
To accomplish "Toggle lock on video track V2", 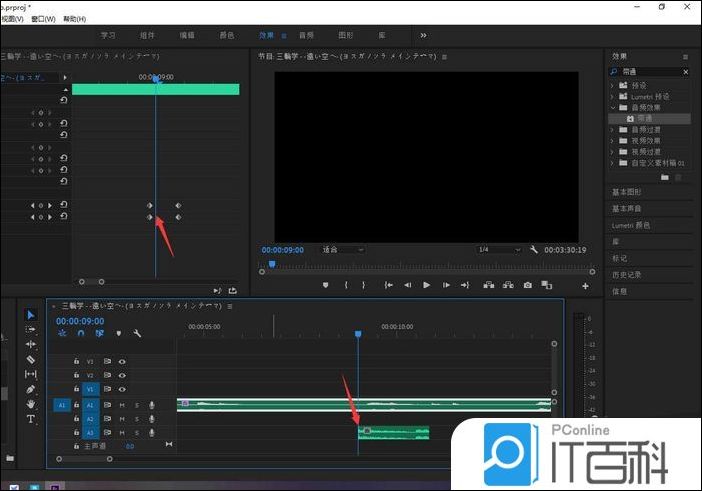I will click(76, 375).
